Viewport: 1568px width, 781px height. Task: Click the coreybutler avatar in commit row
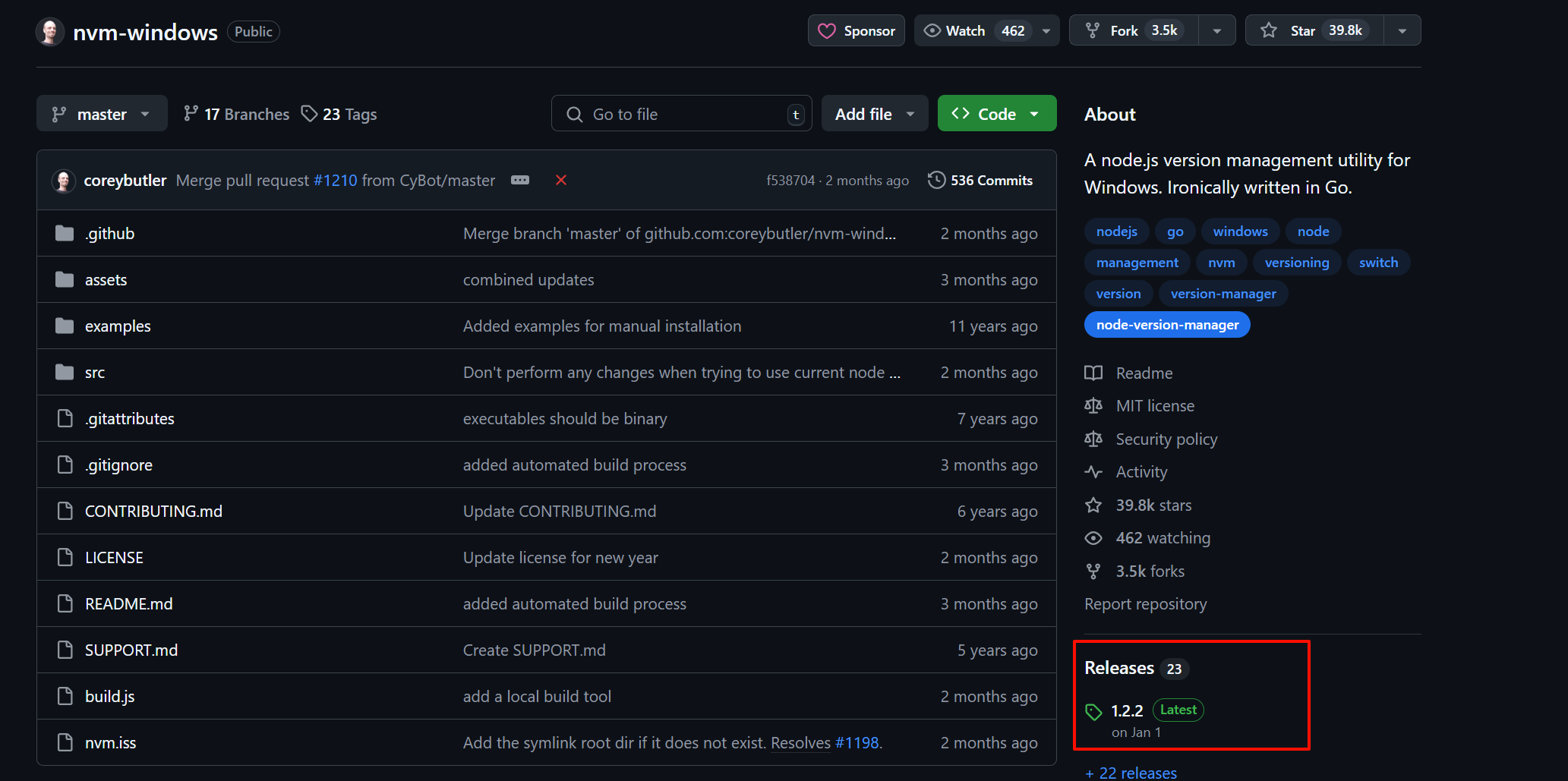[x=64, y=181]
